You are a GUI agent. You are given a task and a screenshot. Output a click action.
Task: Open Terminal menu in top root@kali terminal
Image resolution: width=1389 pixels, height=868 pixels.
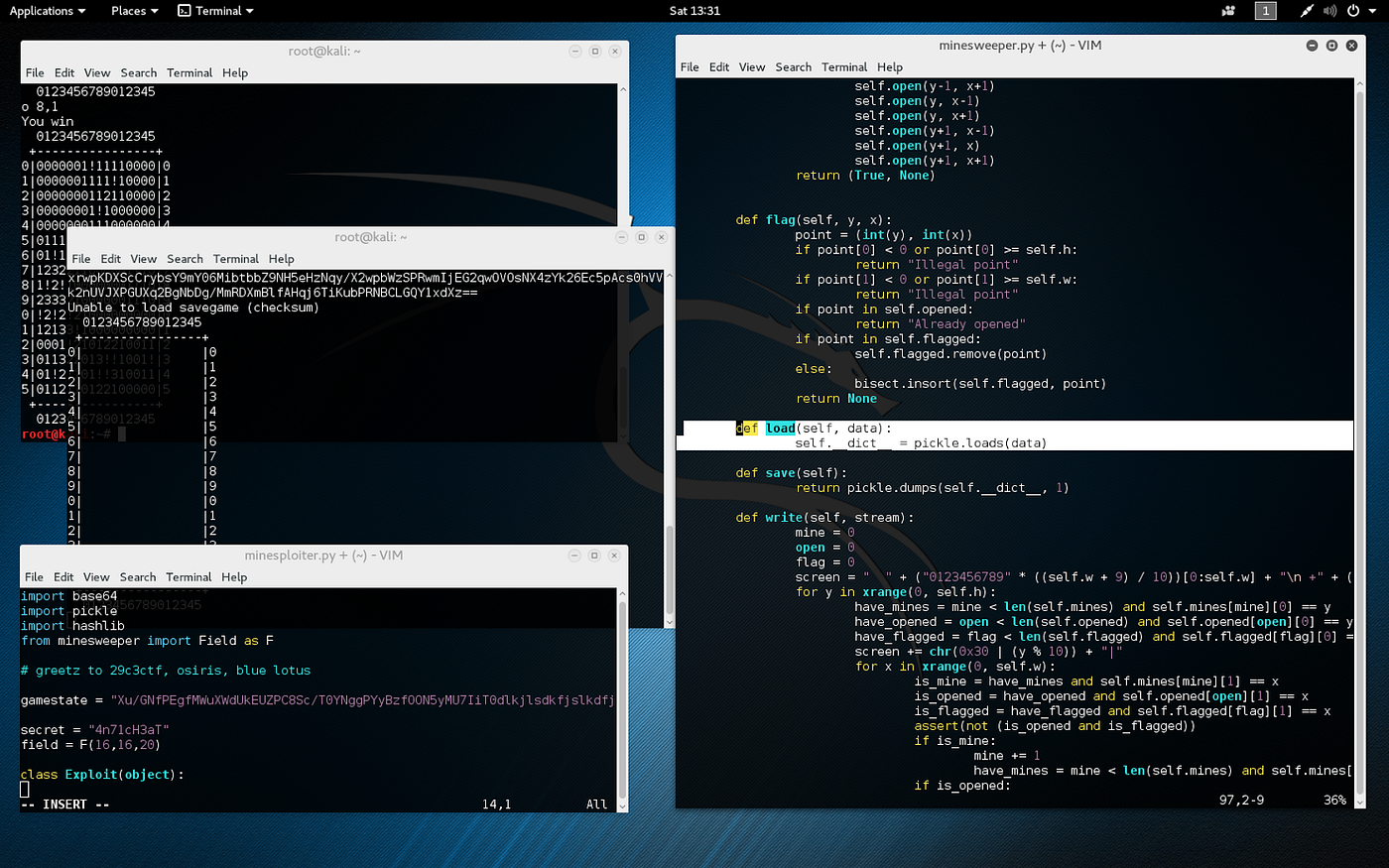[189, 73]
